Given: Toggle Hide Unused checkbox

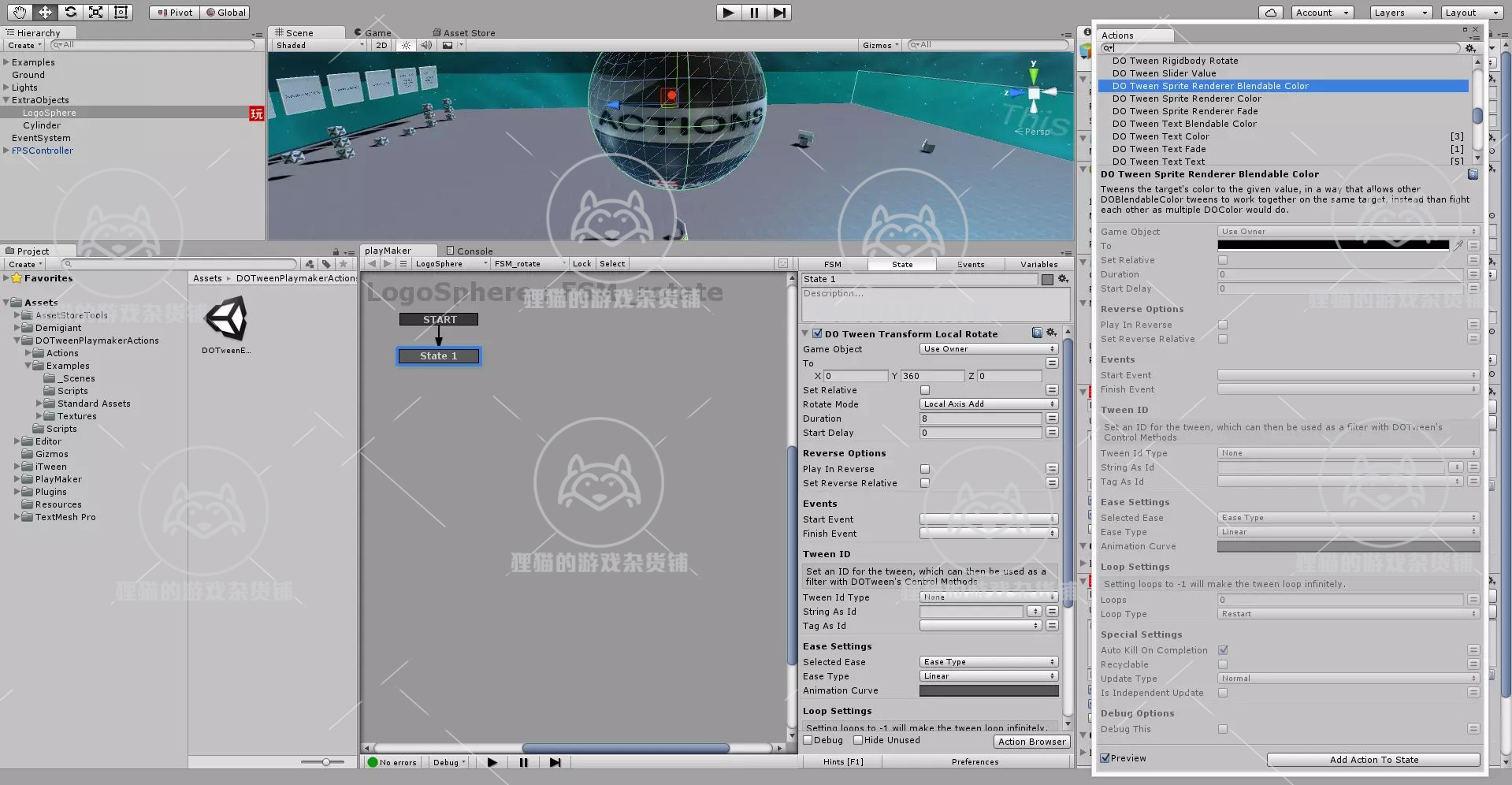Looking at the screenshot, I should click(858, 740).
